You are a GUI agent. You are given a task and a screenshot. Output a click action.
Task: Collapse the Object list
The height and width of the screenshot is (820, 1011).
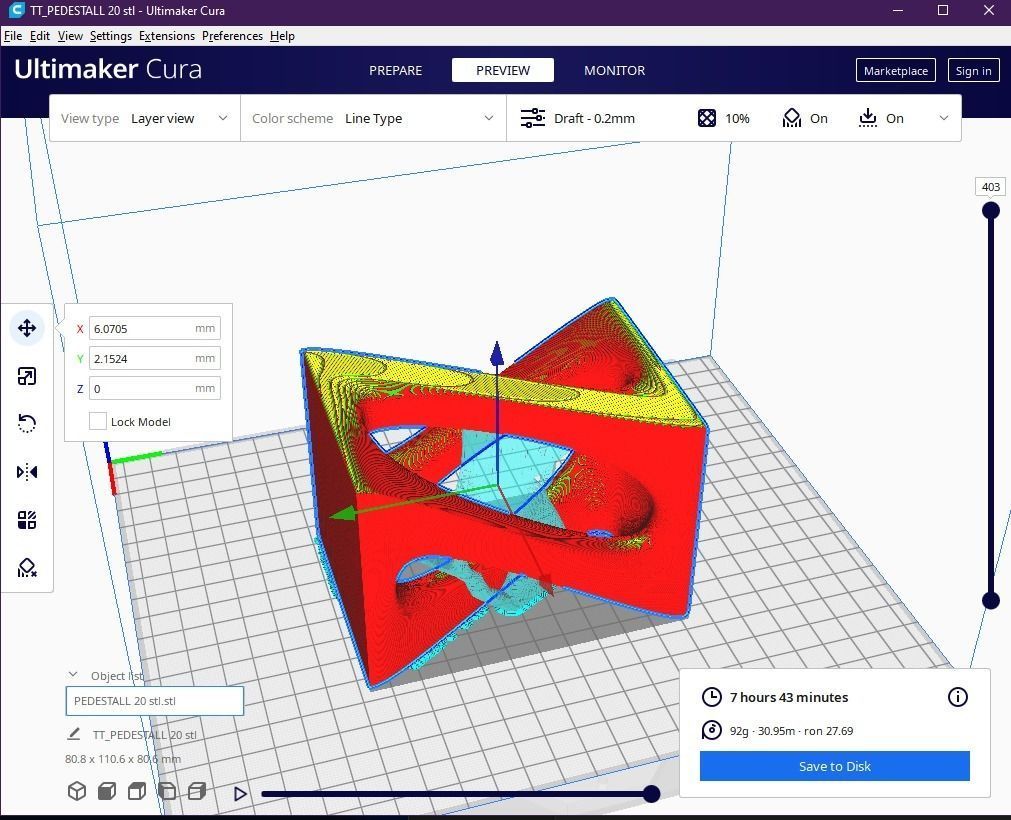(x=73, y=675)
